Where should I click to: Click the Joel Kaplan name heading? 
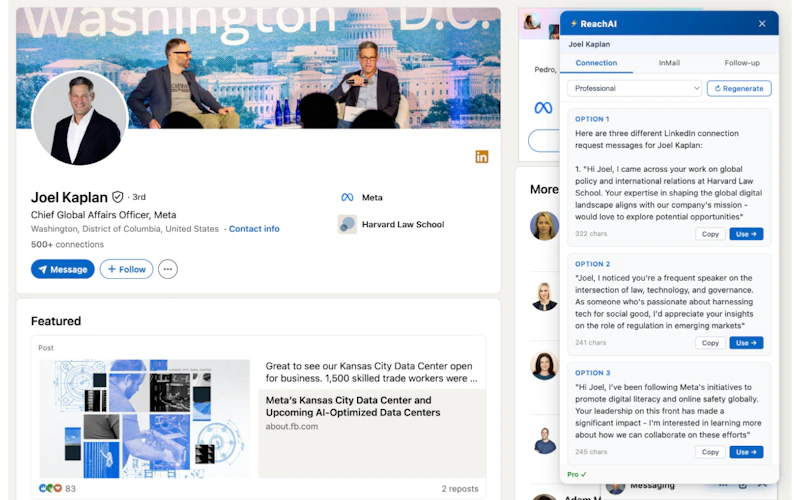tap(69, 197)
